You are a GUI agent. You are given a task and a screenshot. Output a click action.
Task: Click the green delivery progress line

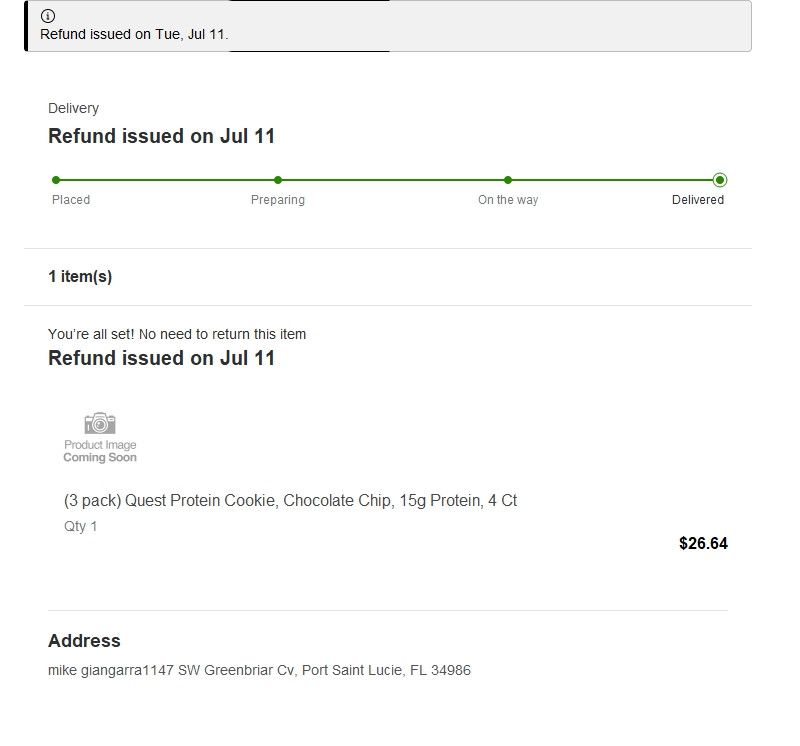pos(388,180)
